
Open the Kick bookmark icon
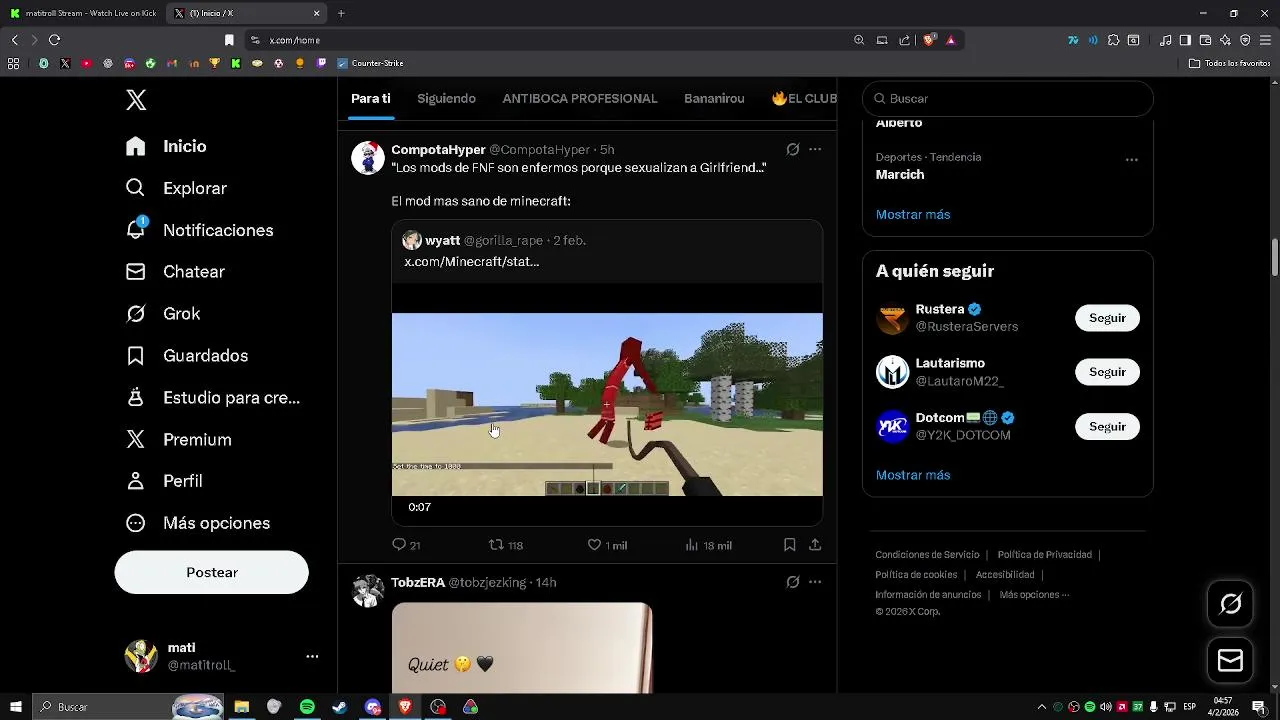(x=236, y=63)
